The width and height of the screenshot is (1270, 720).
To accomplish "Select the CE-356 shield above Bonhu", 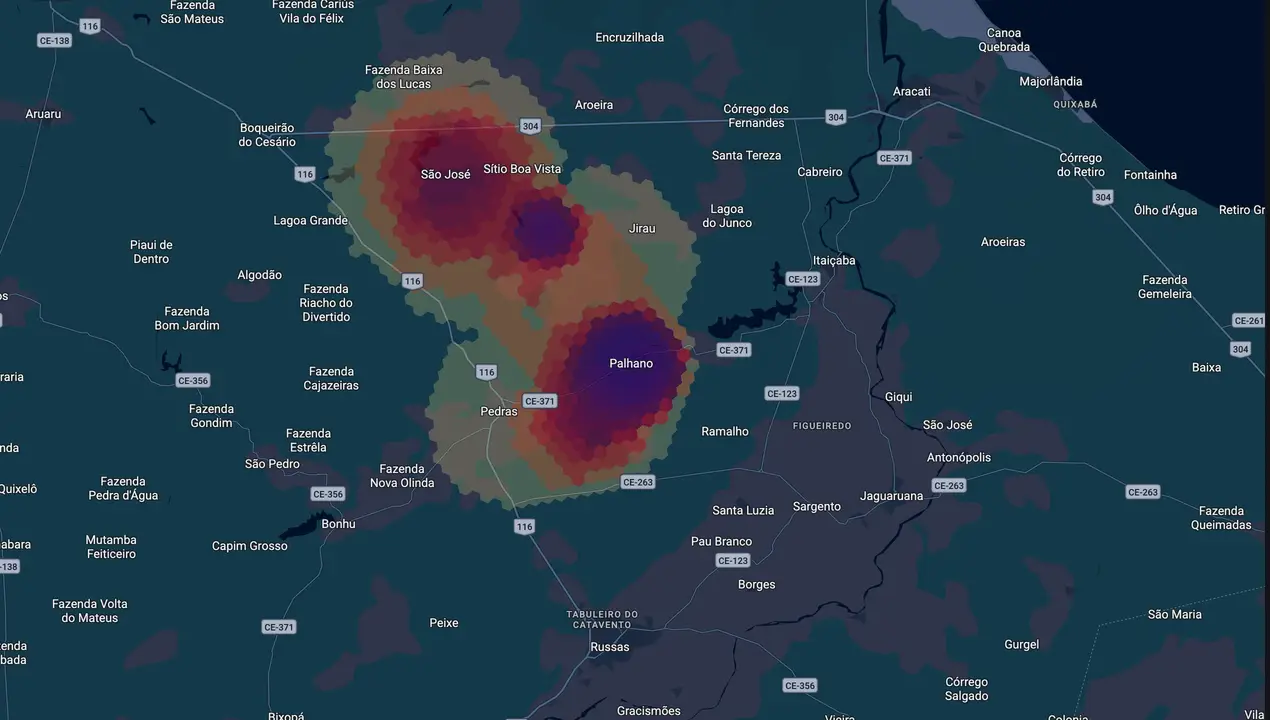I will (328, 494).
